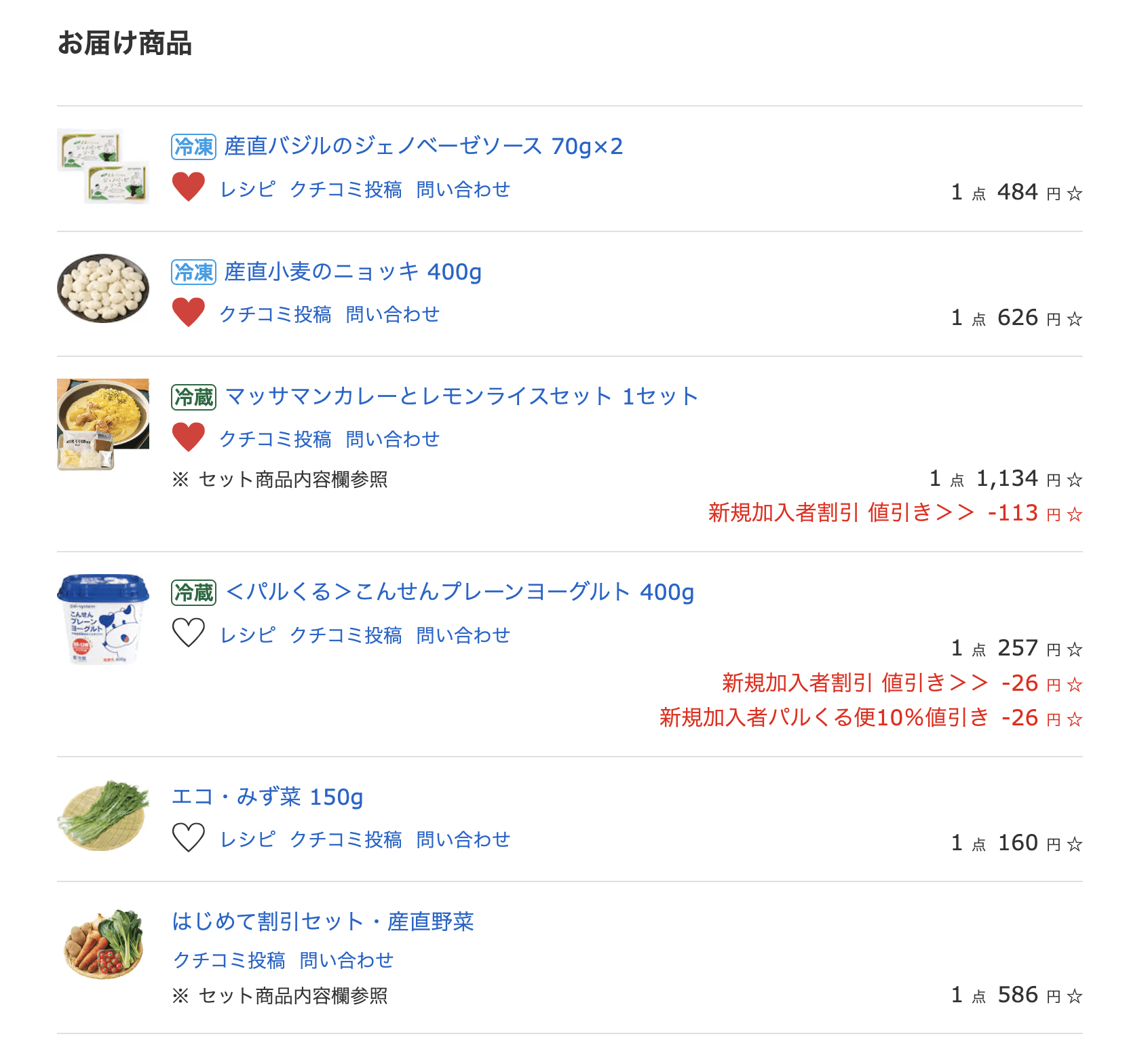The width and height of the screenshot is (1148, 1045).
Task: Click 問い合わせ for Massaman curry set
Action: [x=392, y=439]
